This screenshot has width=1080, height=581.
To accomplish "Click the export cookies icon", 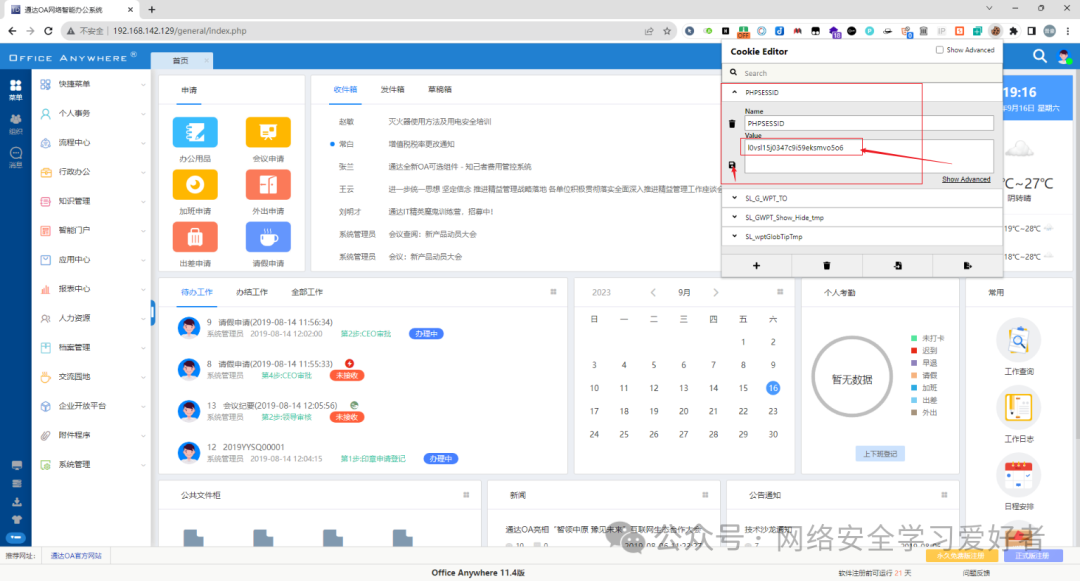I will [968, 266].
